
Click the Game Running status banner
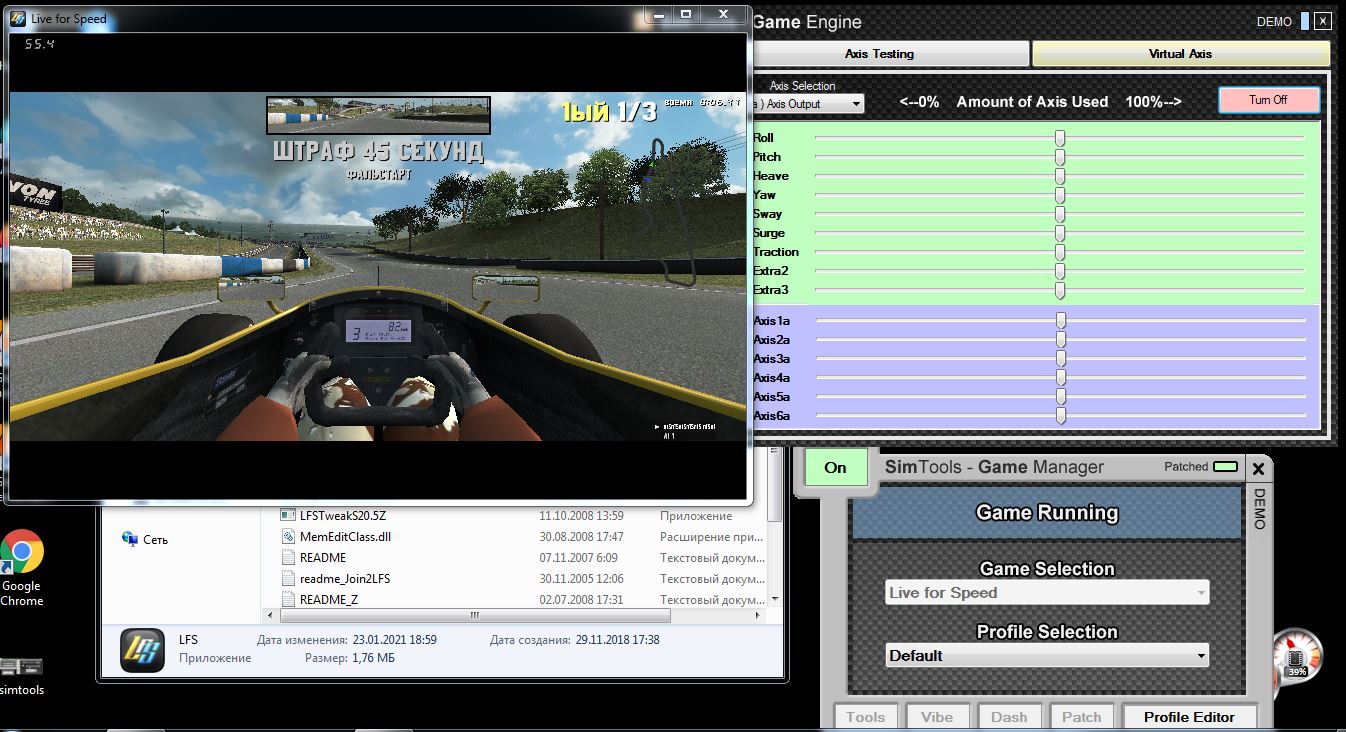tap(1047, 513)
